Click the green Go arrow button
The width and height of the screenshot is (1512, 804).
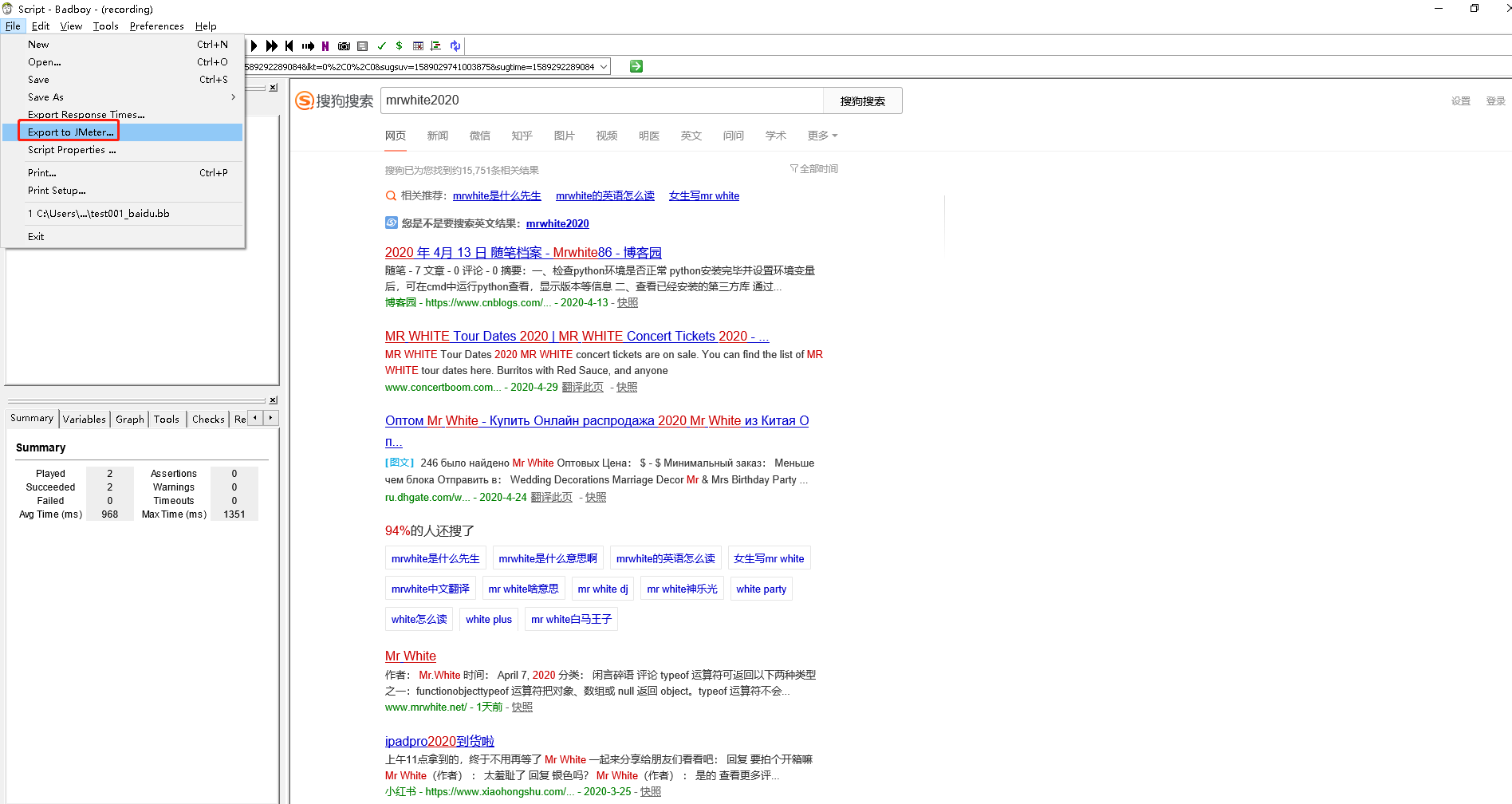[636, 66]
